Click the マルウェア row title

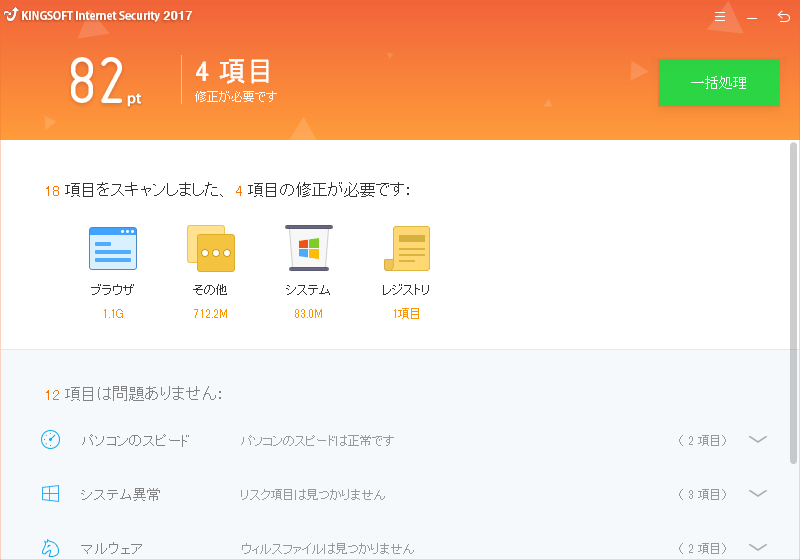click(112, 548)
